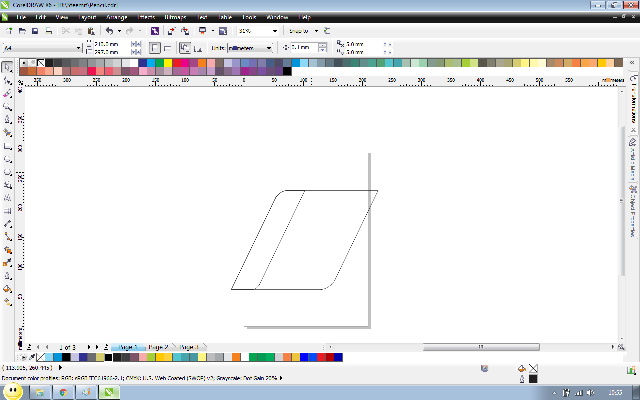The width and height of the screenshot is (640, 400).
Task: Add page button after navigator
Action: coord(106,347)
